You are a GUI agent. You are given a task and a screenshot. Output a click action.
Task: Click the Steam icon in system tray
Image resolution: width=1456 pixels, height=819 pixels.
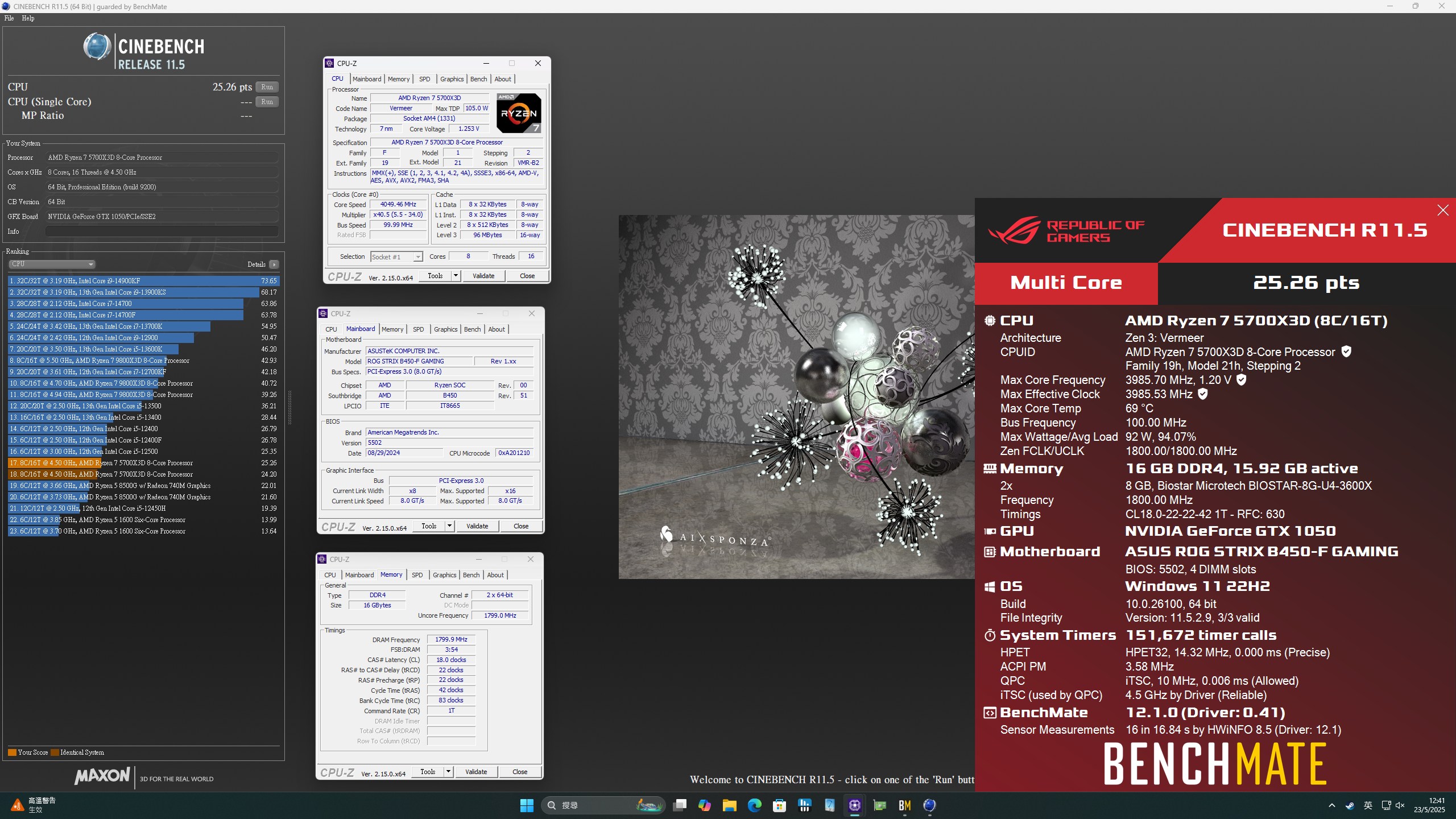[1350, 805]
